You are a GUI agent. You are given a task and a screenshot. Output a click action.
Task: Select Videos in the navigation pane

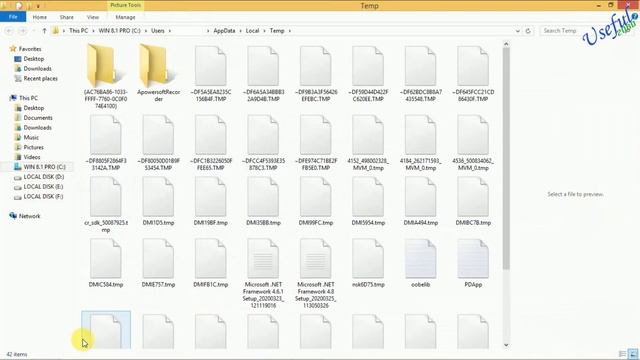pos(32,157)
